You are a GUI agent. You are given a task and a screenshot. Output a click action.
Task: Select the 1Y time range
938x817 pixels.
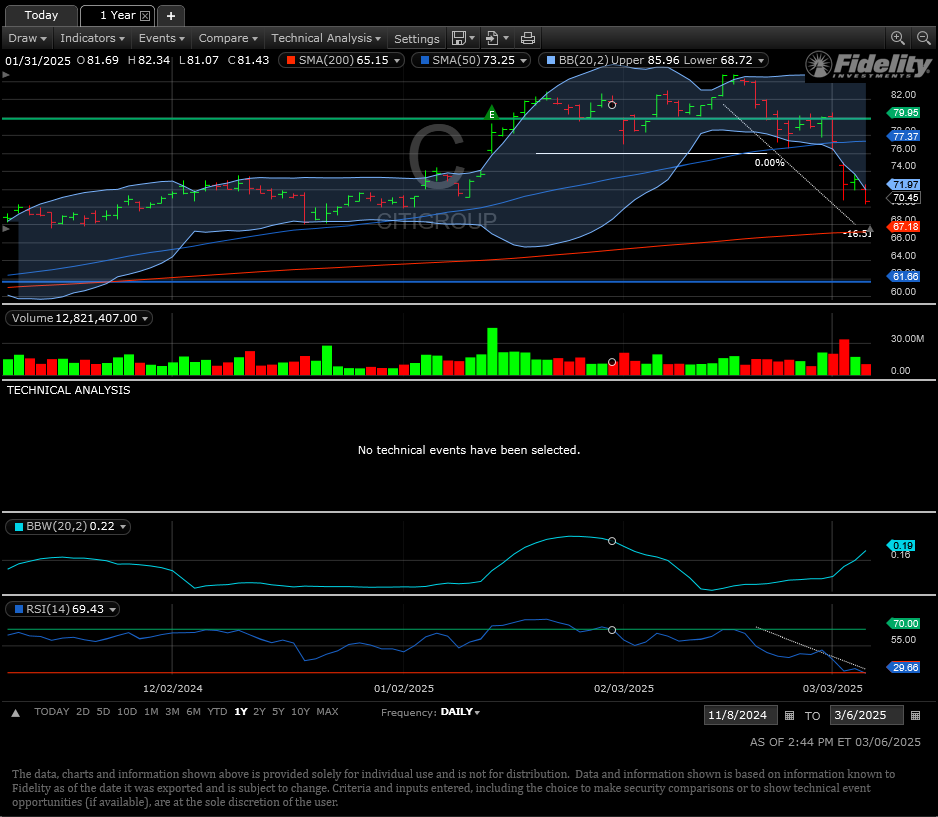[240, 712]
